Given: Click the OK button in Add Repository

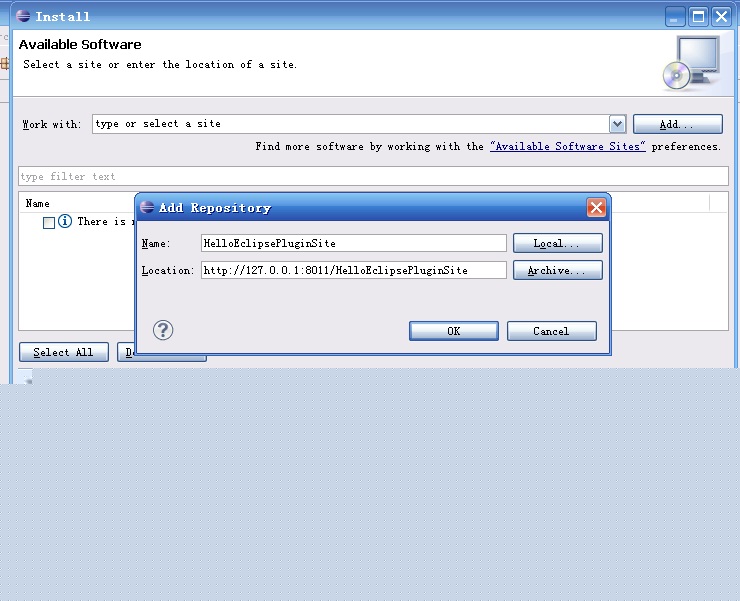Looking at the screenshot, I should [454, 331].
